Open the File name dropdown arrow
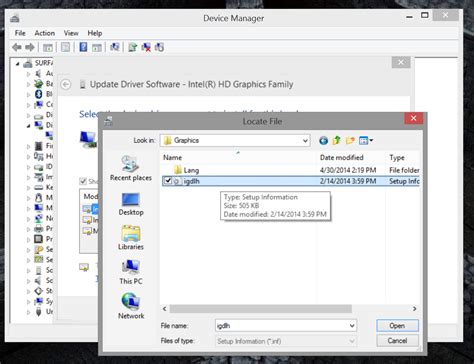474x364 pixels. (352, 326)
